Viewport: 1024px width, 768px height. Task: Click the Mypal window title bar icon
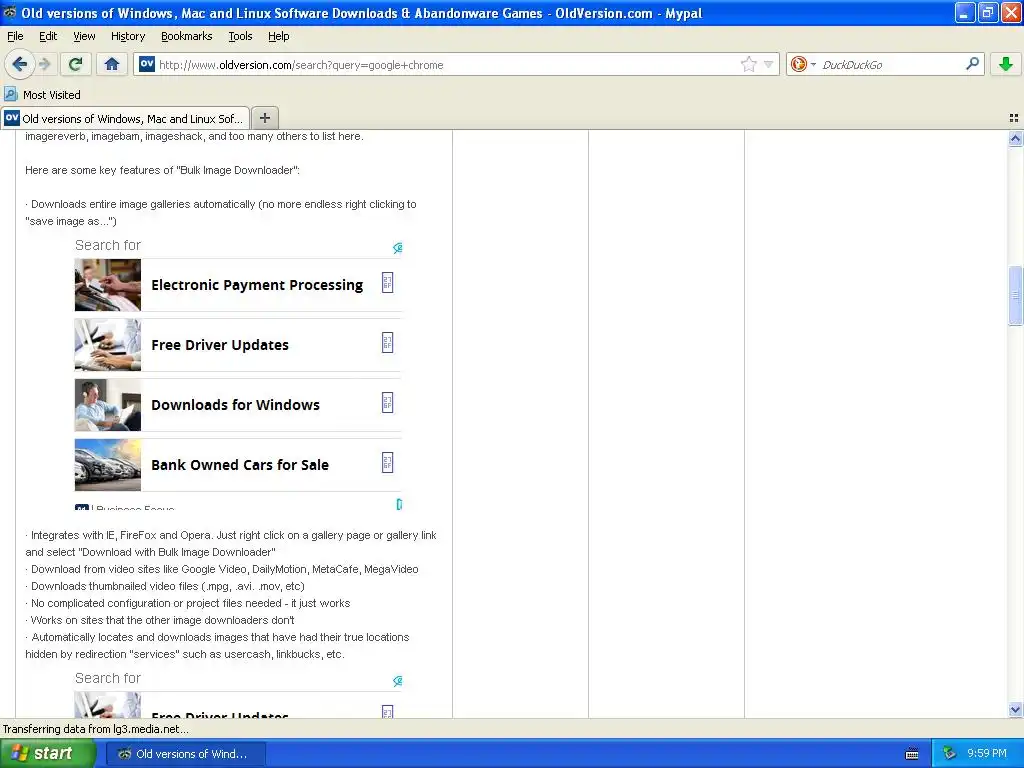(10, 12)
